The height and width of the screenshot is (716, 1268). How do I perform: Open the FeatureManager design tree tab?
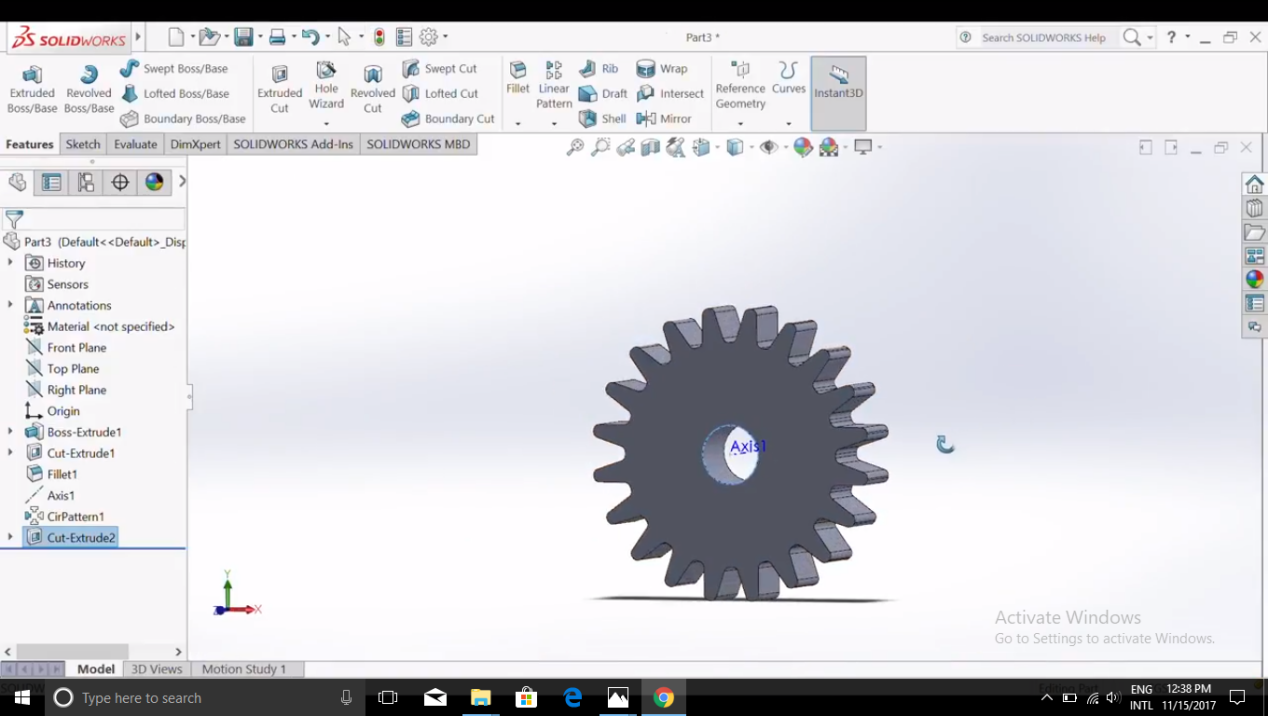[x=17, y=182]
